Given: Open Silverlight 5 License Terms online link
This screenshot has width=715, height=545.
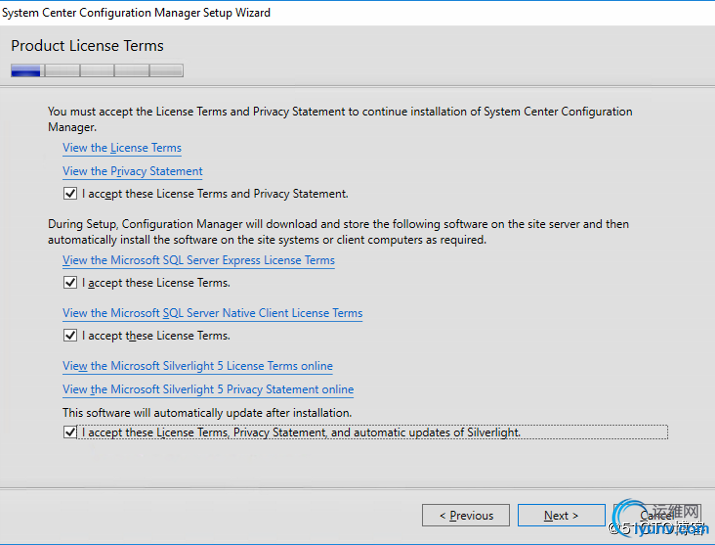Looking at the screenshot, I should point(197,366).
